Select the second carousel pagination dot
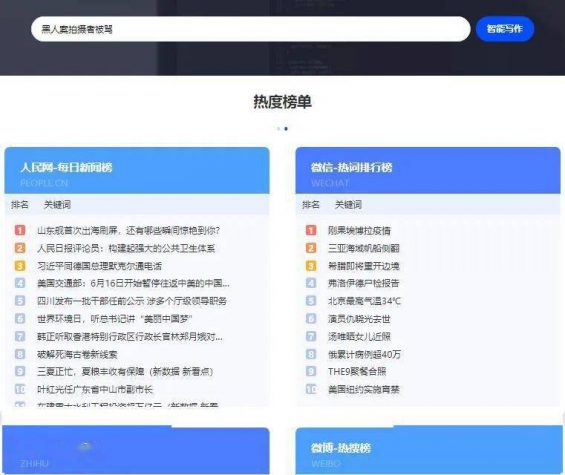565x475 pixels. 286,129
